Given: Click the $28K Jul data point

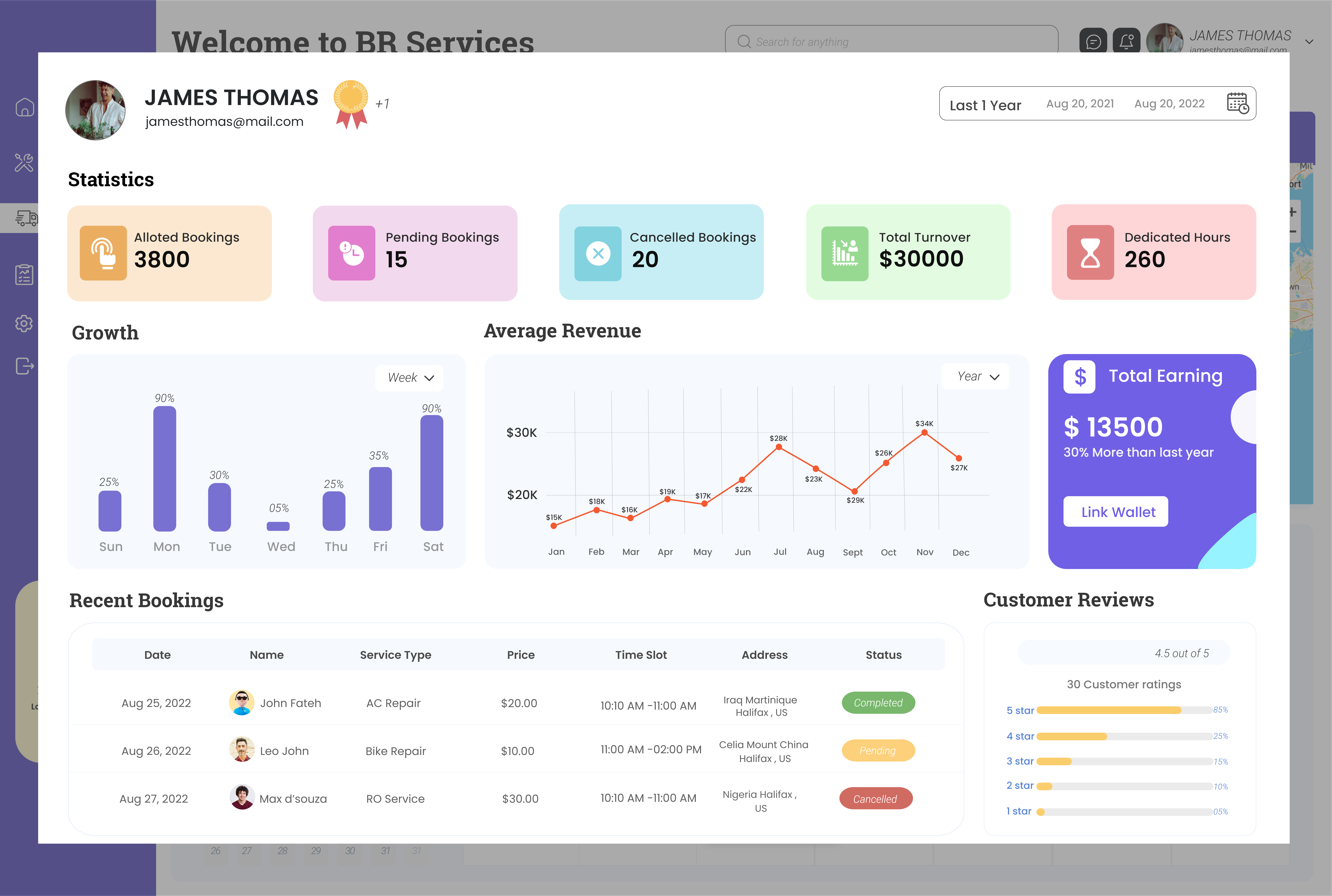Looking at the screenshot, I should (779, 447).
